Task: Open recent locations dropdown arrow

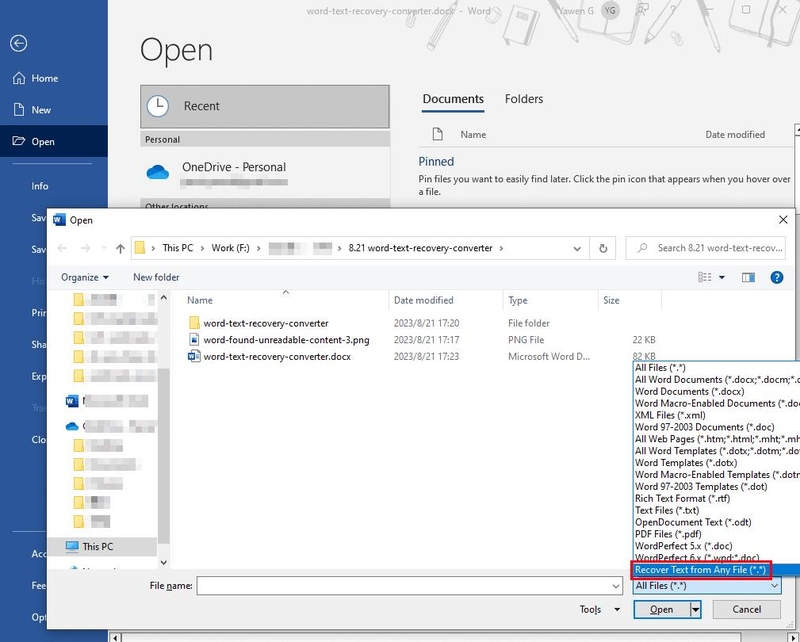Action: point(104,248)
